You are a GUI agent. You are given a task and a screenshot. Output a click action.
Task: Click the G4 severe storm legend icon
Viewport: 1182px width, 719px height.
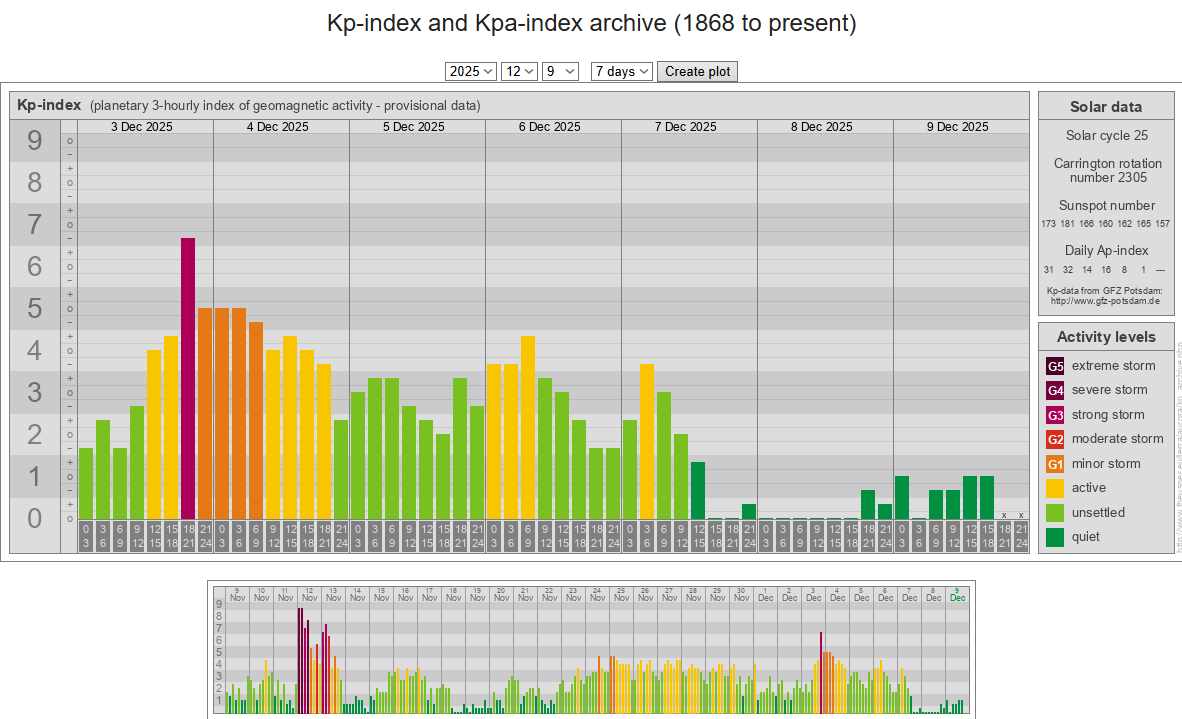point(1055,390)
